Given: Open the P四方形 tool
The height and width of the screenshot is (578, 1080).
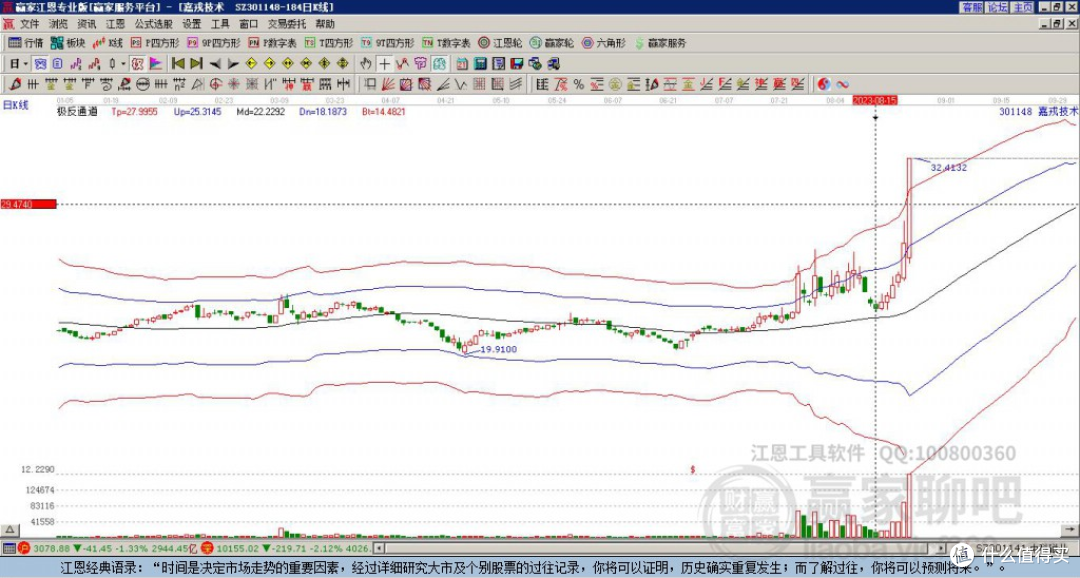Looking at the screenshot, I should [x=155, y=43].
